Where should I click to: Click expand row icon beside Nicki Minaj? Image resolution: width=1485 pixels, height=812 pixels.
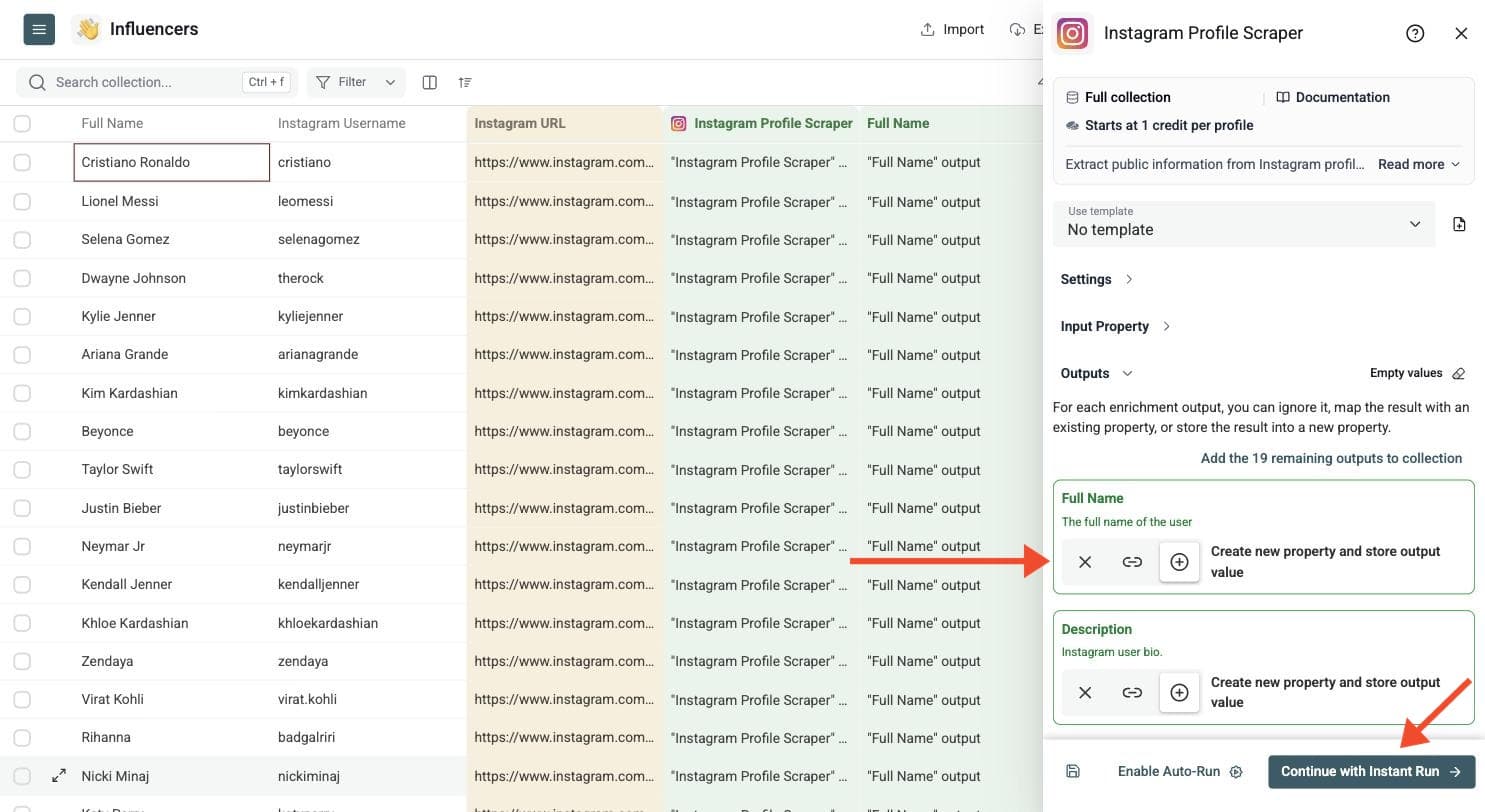(59, 775)
